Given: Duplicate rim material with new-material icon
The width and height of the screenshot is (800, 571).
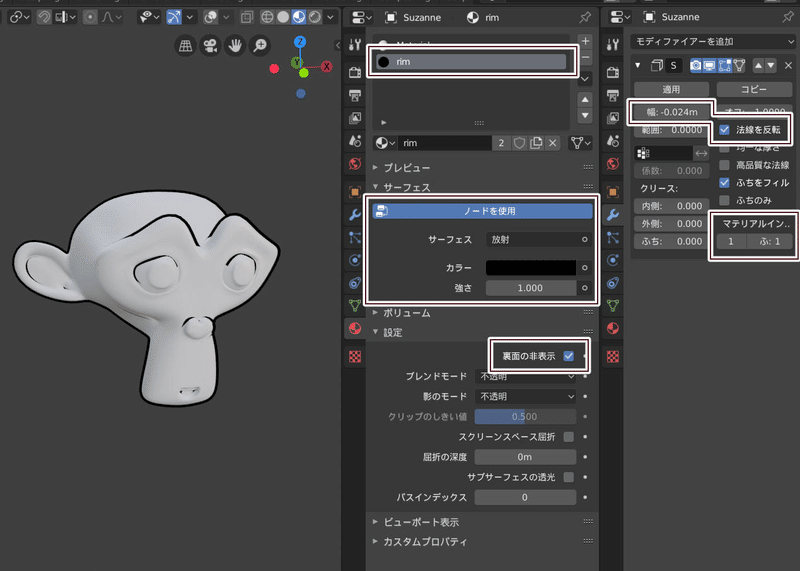Looking at the screenshot, I should click(536, 143).
